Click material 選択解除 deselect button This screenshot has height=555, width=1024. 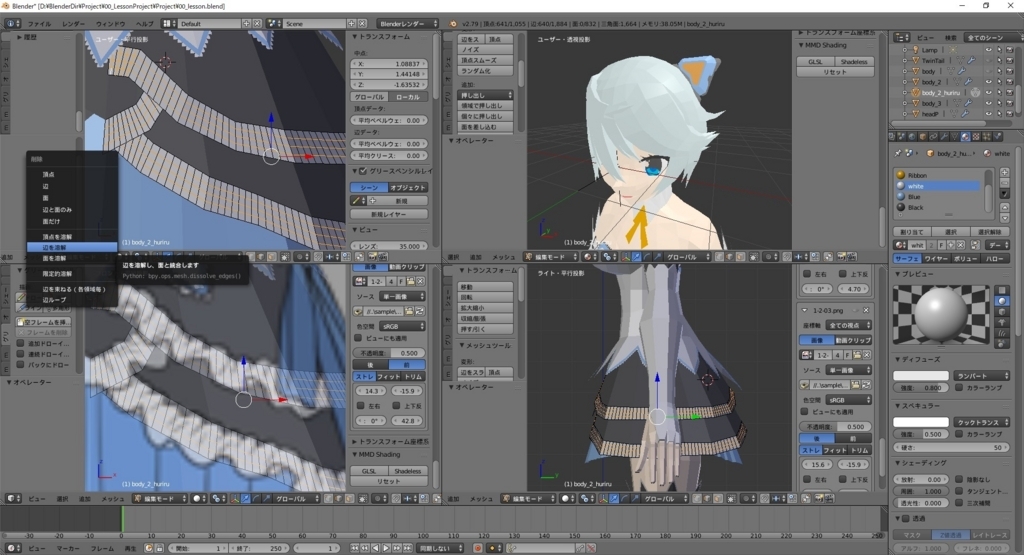990,232
